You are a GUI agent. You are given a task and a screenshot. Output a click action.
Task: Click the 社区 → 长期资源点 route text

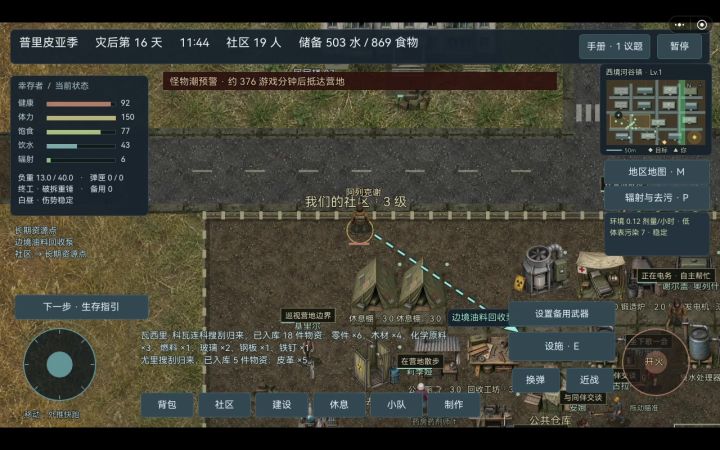pyautogui.click(x=51, y=254)
